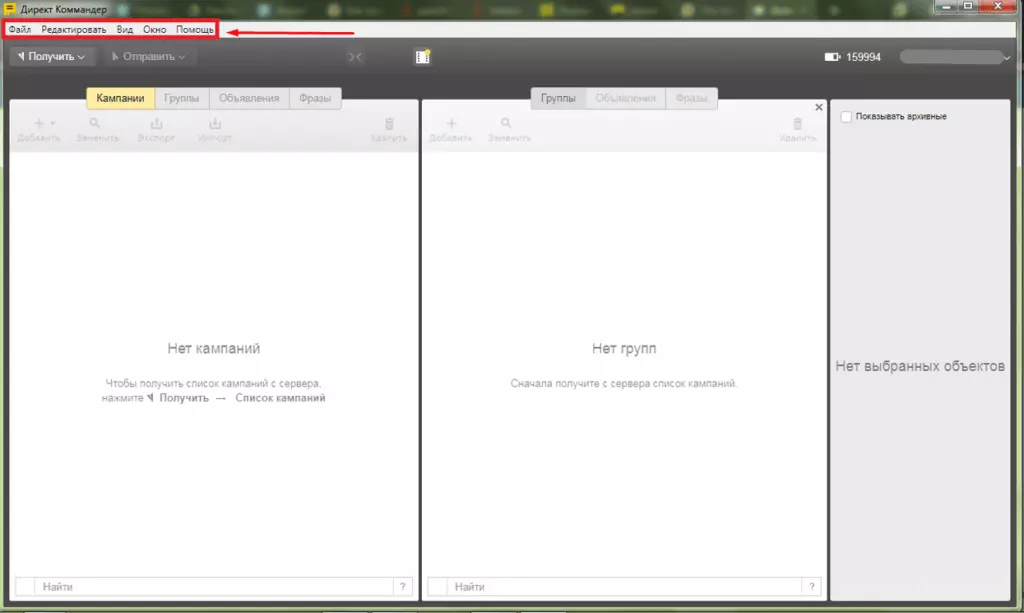The height and width of the screenshot is (613, 1024).
Task: Click Добавить in the campaigns panel
Action: (39, 130)
